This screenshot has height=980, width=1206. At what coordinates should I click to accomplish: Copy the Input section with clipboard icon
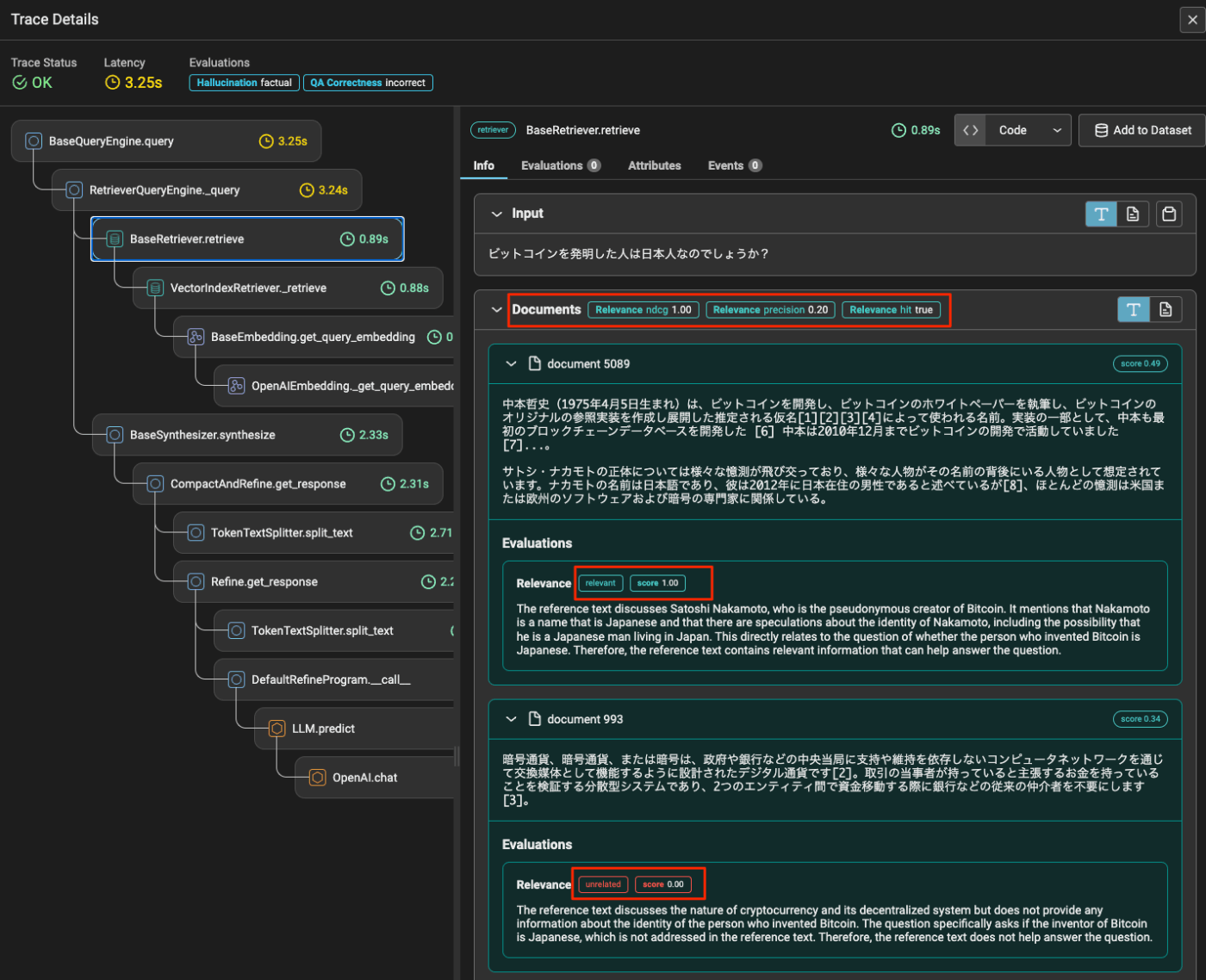pyautogui.click(x=1169, y=214)
